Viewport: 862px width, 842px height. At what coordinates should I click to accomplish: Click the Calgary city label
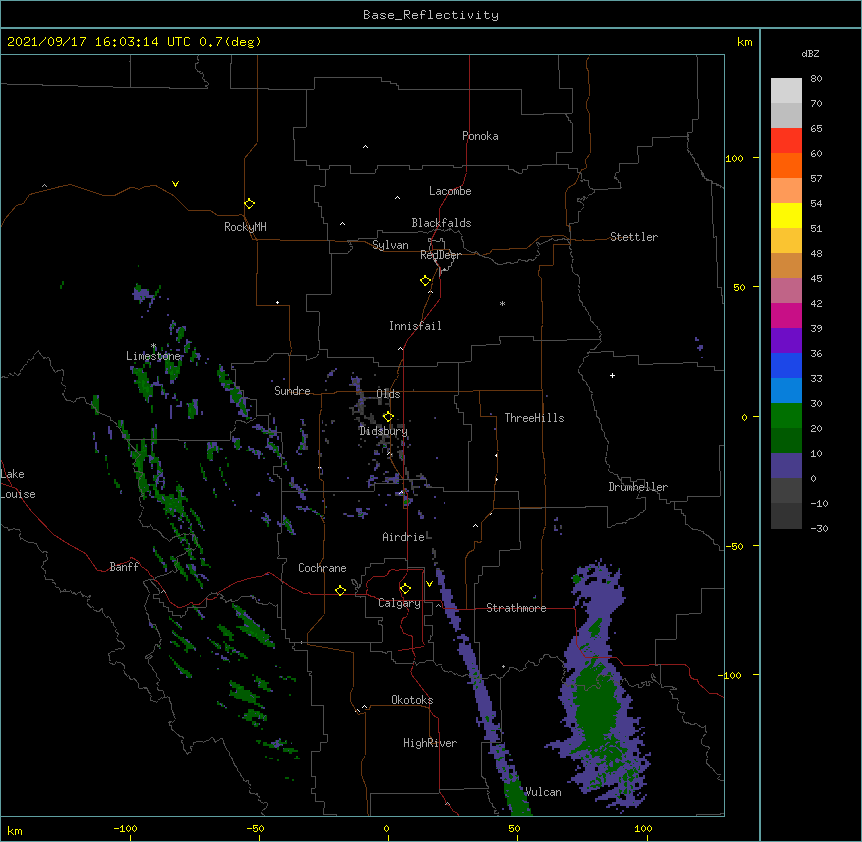point(399,603)
